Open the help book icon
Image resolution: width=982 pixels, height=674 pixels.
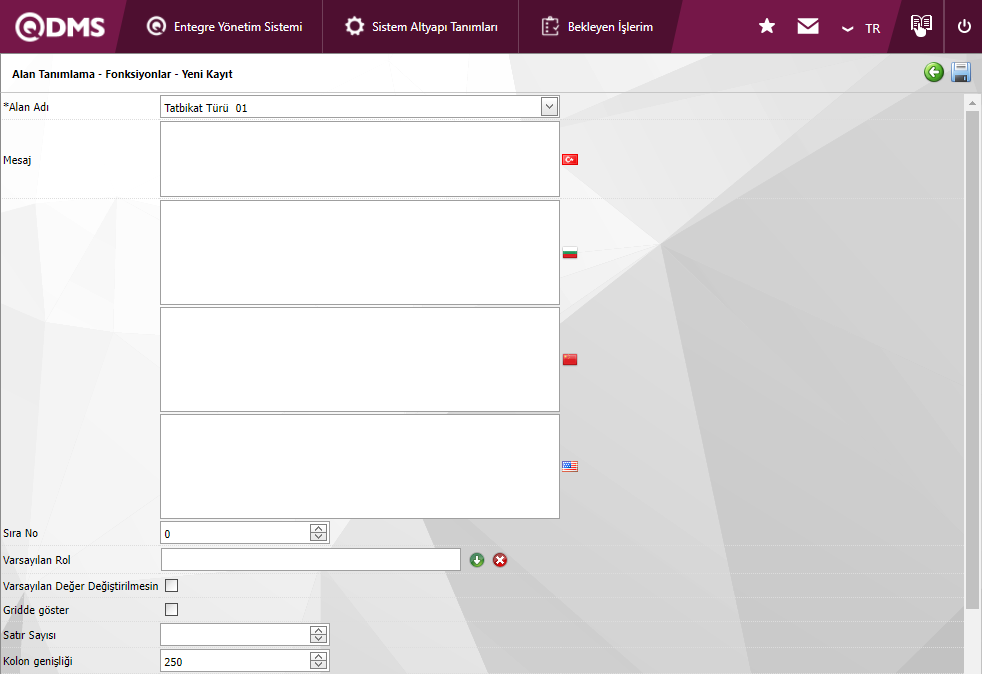click(921, 25)
